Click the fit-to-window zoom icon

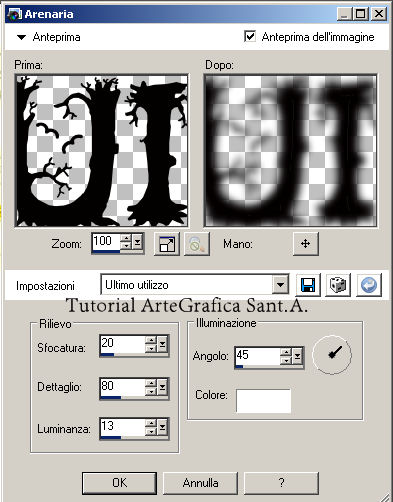(x=167, y=244)
